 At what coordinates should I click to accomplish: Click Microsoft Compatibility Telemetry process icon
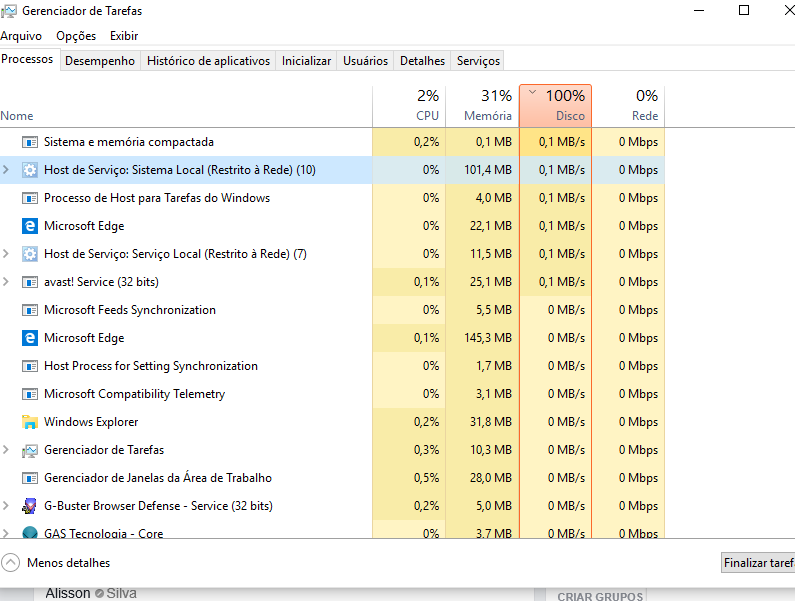click(30, 394)
